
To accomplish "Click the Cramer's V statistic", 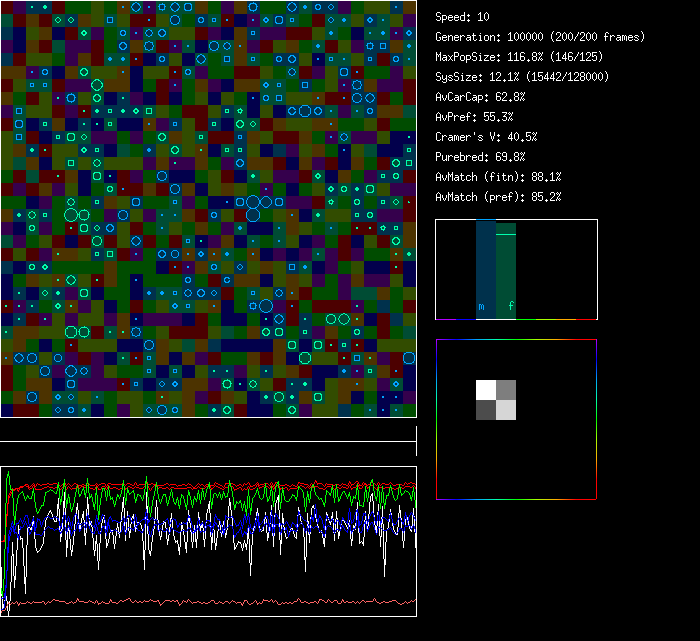I will 486,137.
